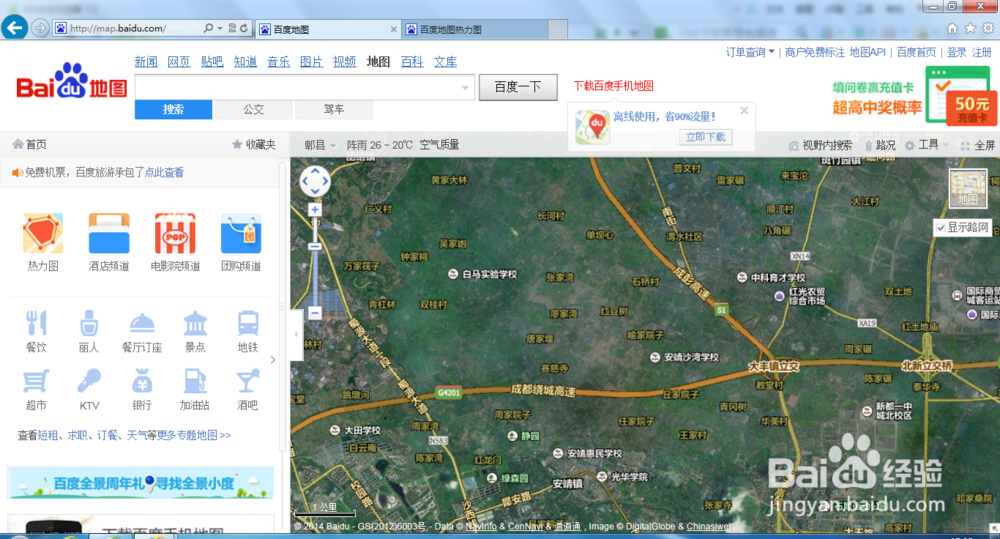
Task: Open 视野内搜索 search in view
Action: 820,145
